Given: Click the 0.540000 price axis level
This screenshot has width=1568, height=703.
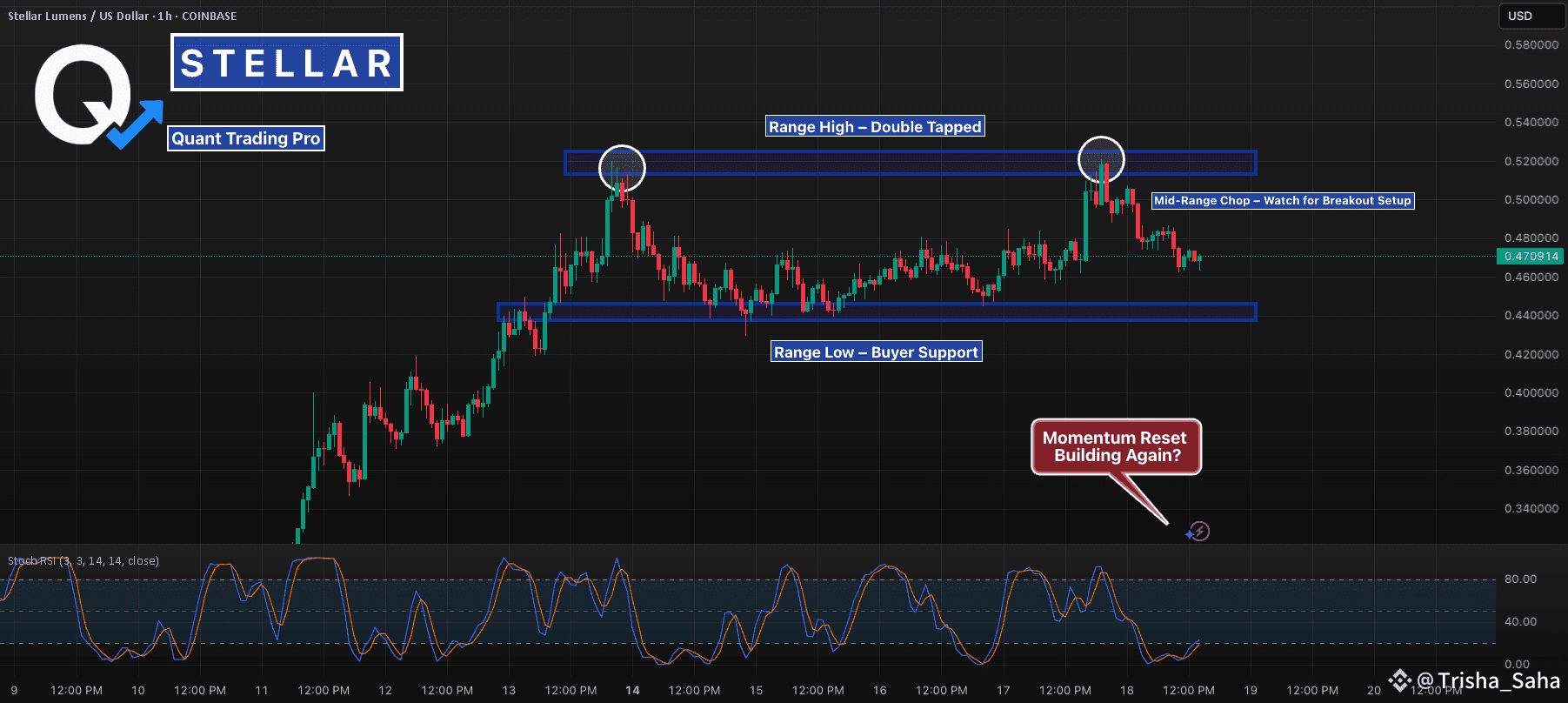Looking at the screenshot, I should [1531, 123].
